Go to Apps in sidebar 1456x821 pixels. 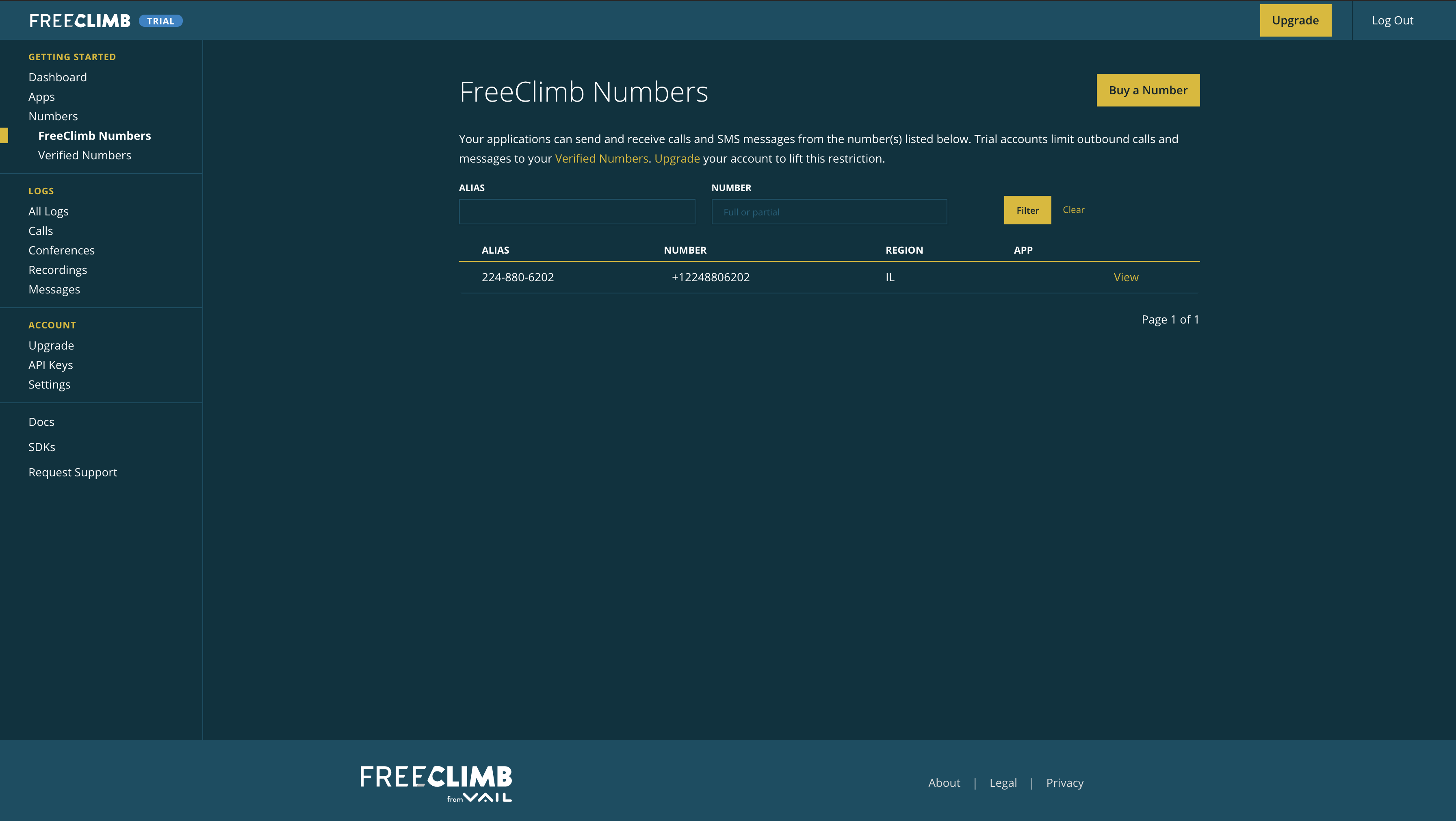click(x=41, y=97)
